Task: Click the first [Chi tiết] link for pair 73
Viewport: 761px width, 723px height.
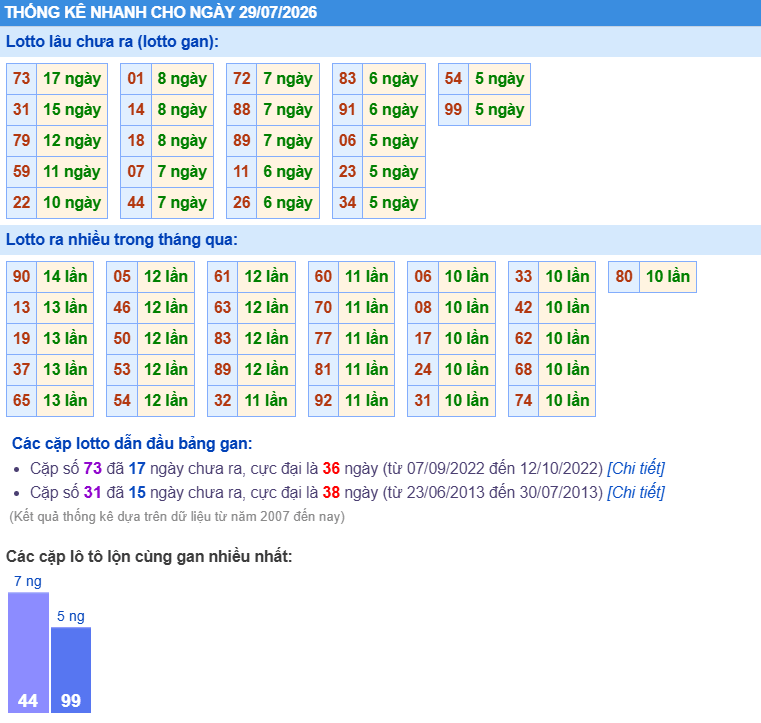Action: pyautogui.click(x=636, y=468)
